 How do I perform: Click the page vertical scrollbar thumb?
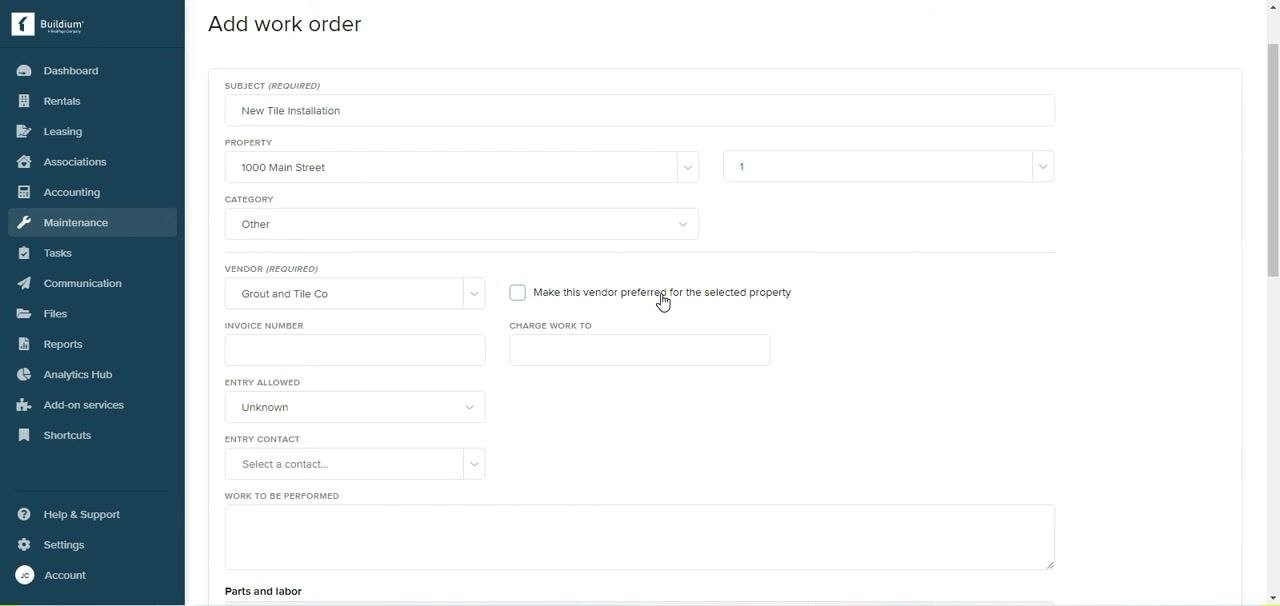tap(1273, 160)
